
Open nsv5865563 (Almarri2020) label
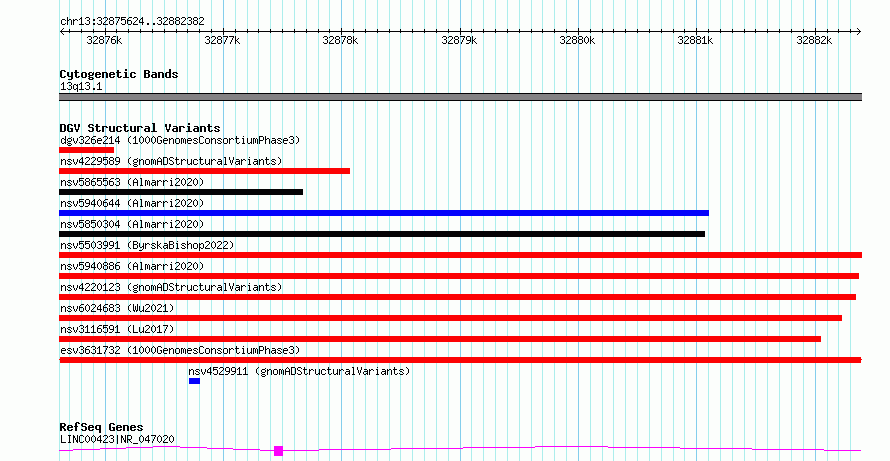132,182
